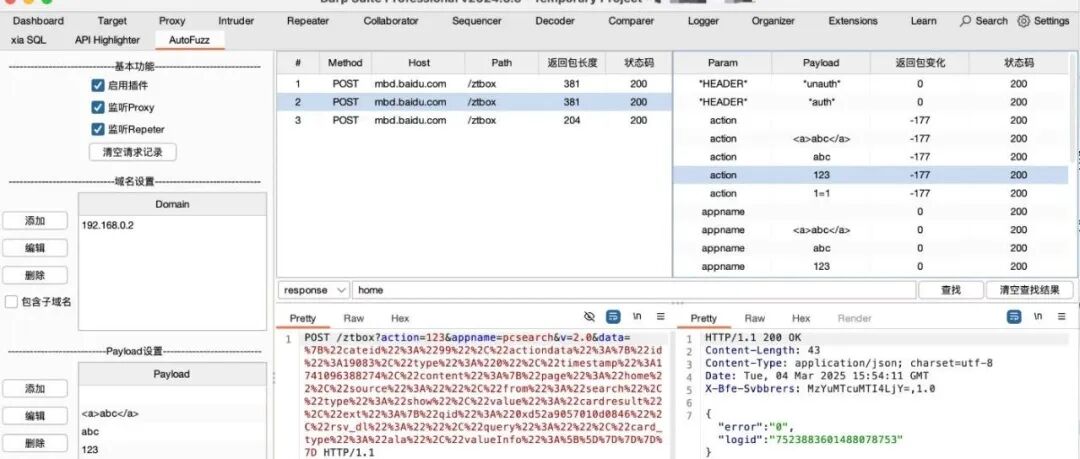Select the appname row with abc payload
The image size is (1080, 459).
pyautogui.click(x=871, y=248)
